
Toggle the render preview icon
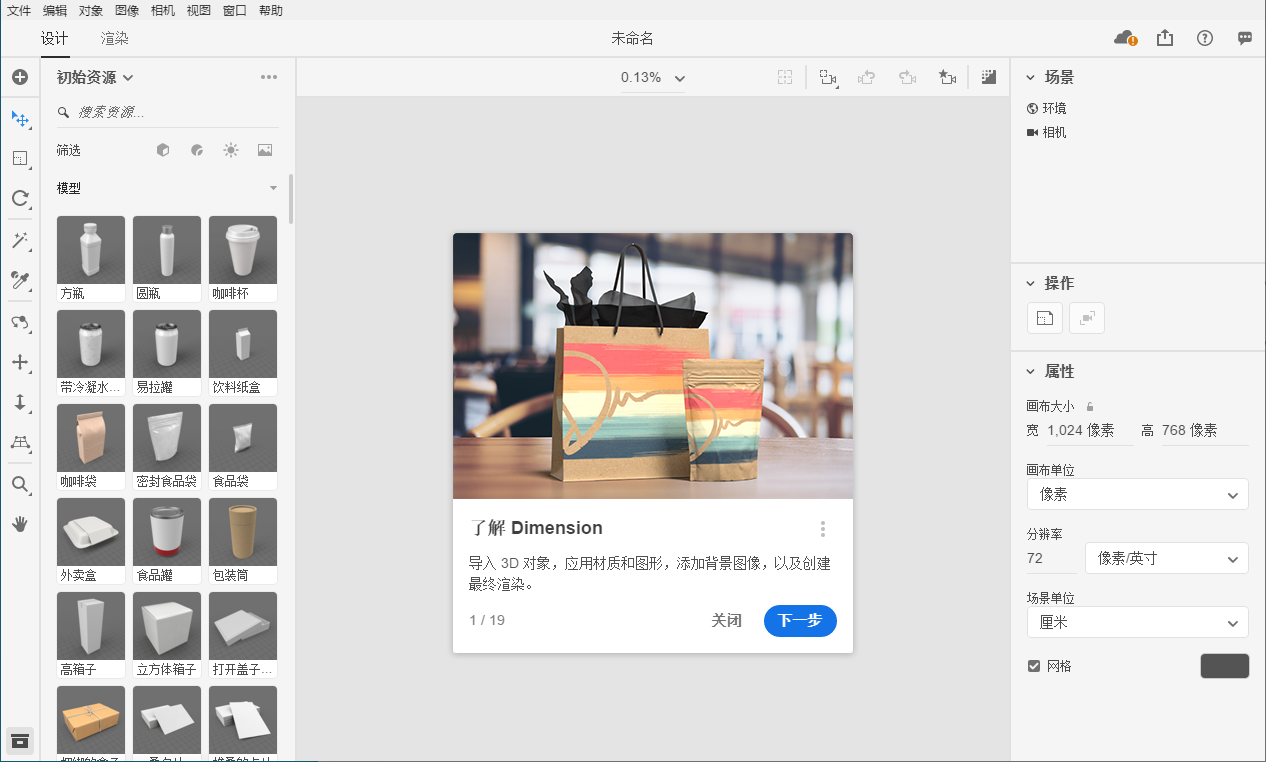tap(989, 77)
